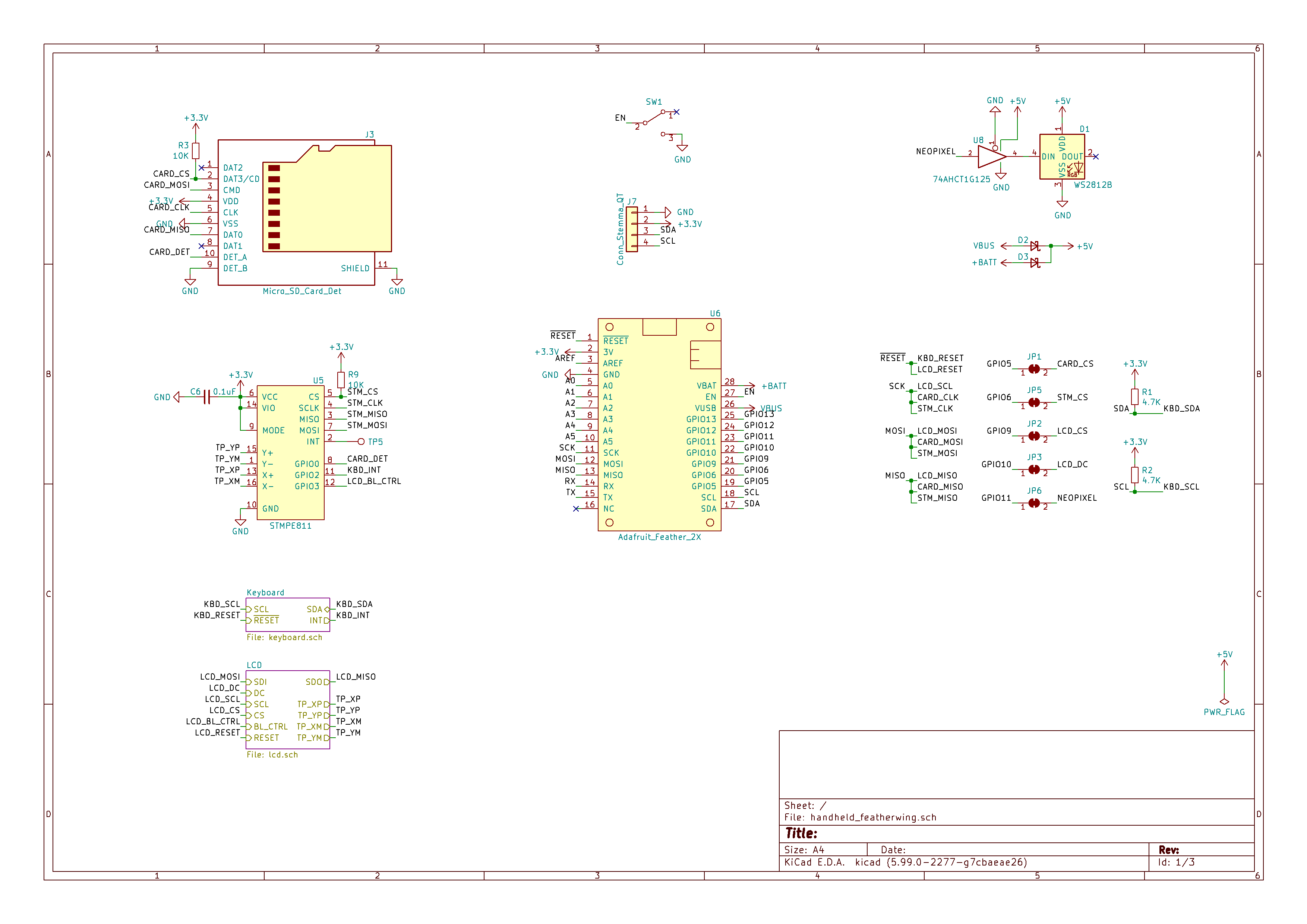
Task: Click the GND symbol under SW1 pin 3
Action: (x=682, y=148)
